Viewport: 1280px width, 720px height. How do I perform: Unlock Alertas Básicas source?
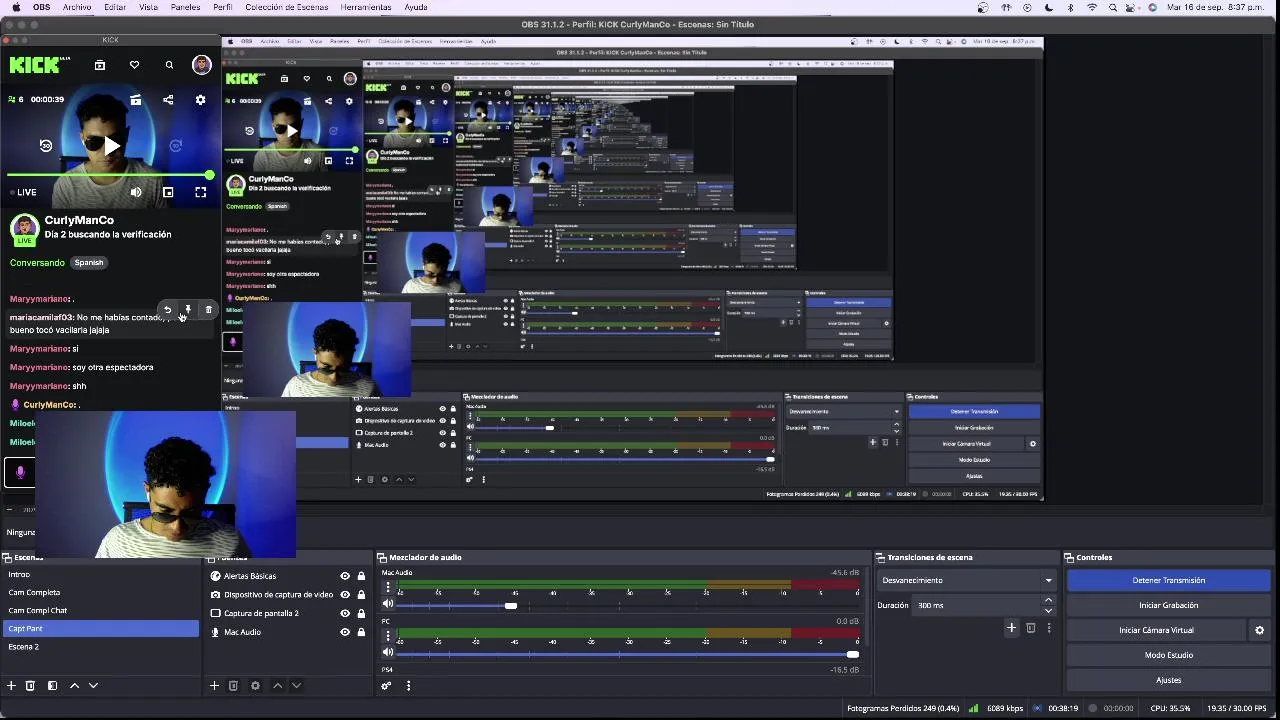click(x=361, y=576)
